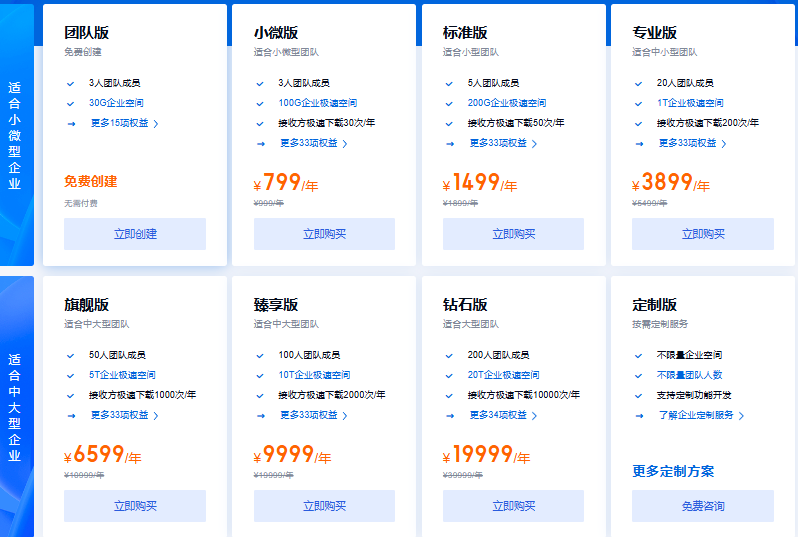Click 不限量团队人数 in the 定制版 card
The image size is (798, 537).
690,375
